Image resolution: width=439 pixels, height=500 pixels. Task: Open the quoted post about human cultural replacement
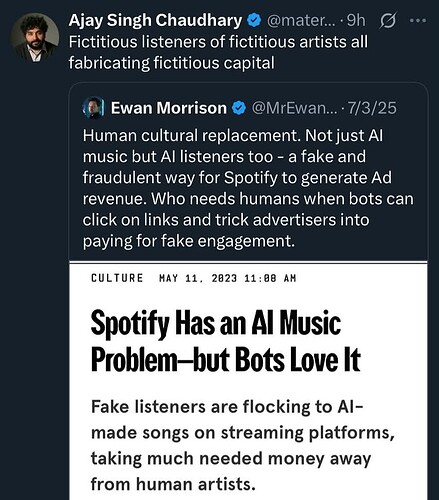[x=248, y=188]
